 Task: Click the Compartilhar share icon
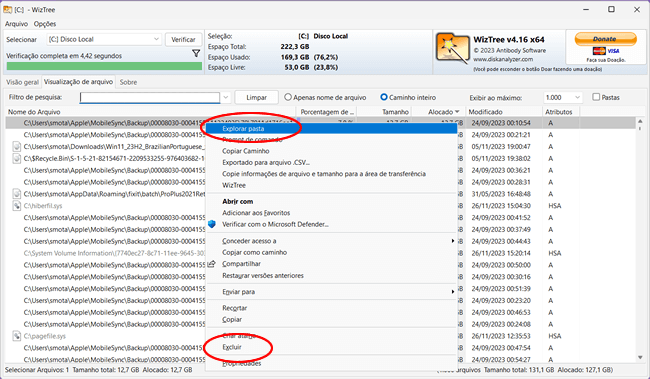(212, 264)
